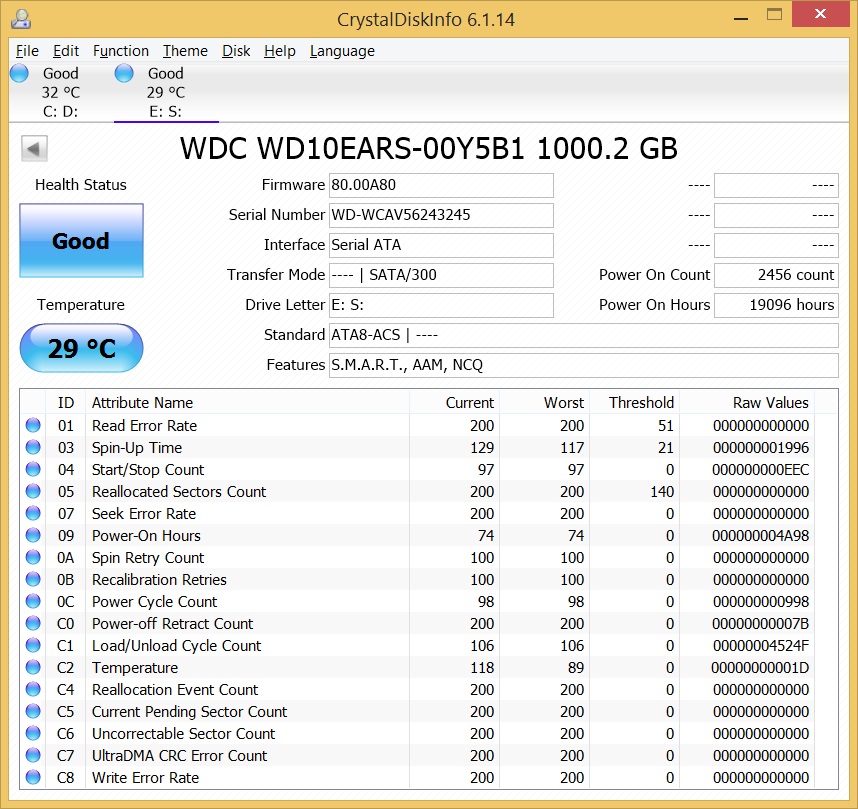Click status orb for Power-On Hours row
The height and width of the screenshot is (809, 858).
(x=33, y=535)
